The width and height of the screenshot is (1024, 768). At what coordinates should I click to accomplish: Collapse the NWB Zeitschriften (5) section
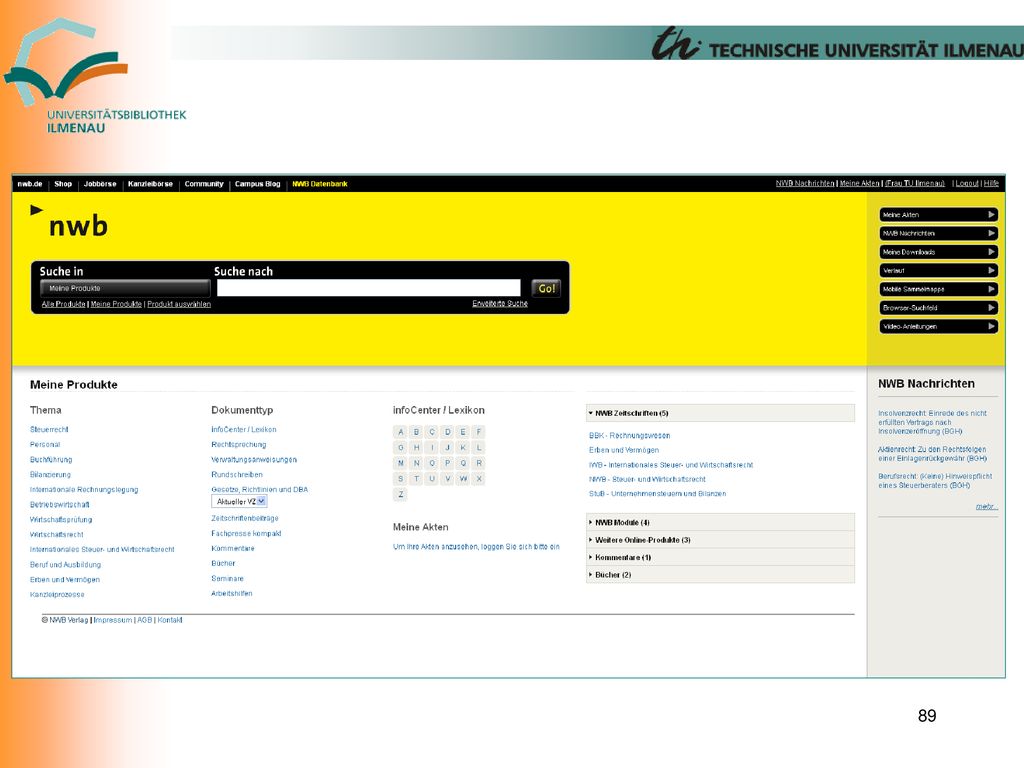[x=720, y=413]
